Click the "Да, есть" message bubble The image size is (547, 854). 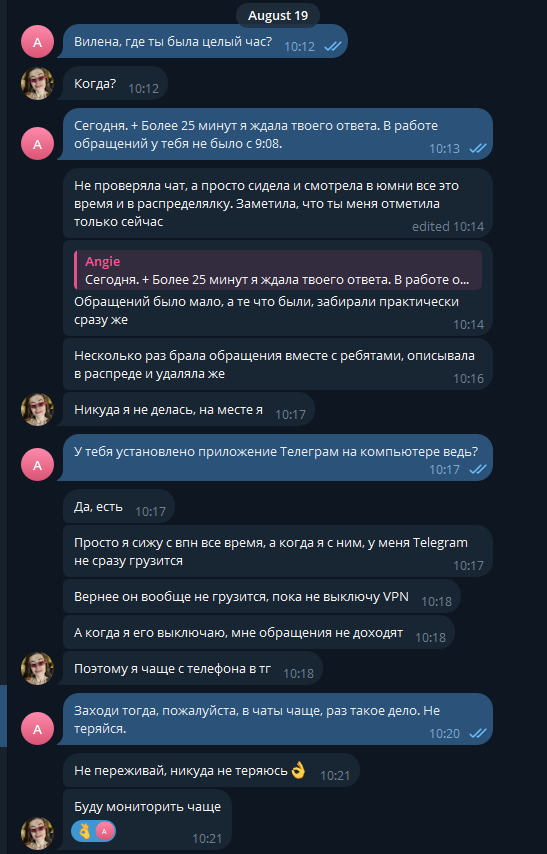[119, 507]
